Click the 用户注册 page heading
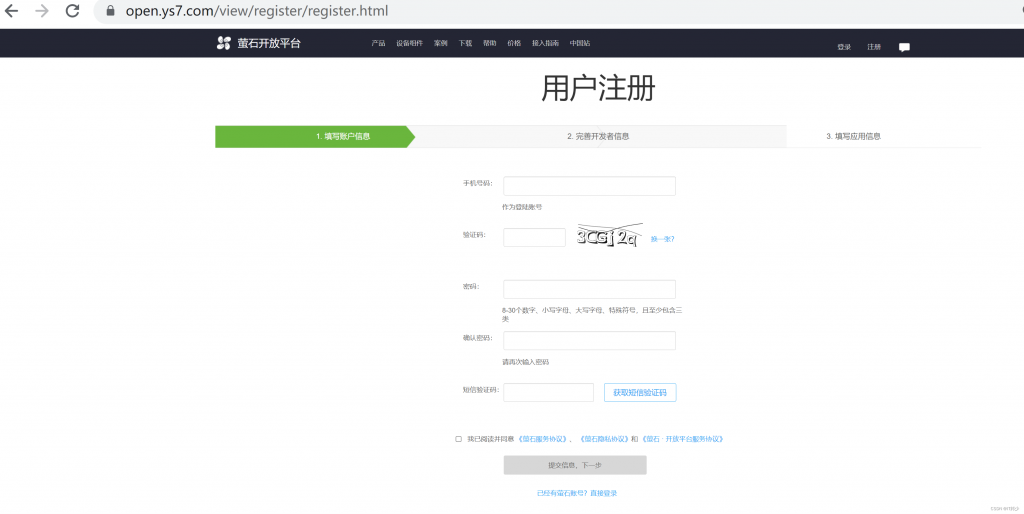The width and height of the screenshot is (1024, 514). pos(598,88)
